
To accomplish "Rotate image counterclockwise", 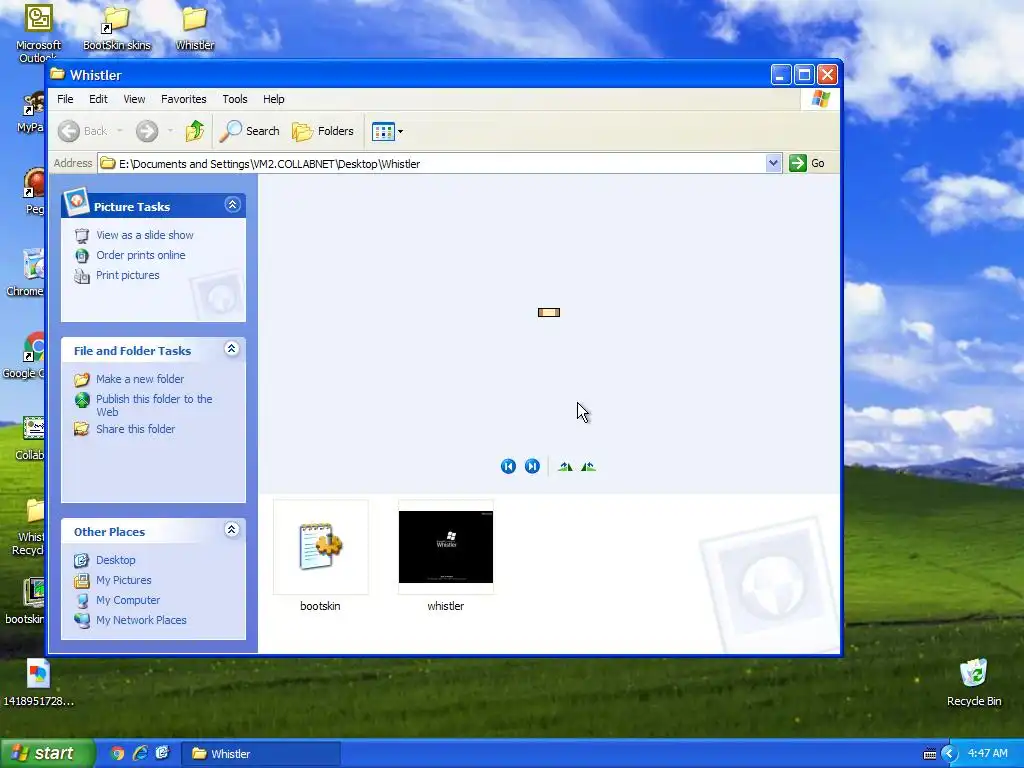I will 588,466.
